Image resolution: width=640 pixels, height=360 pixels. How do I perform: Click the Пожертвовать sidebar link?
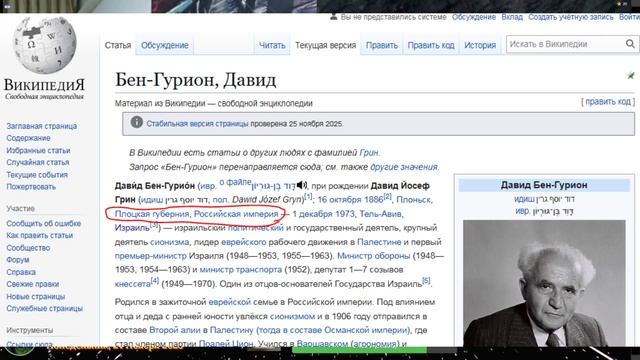click(x=31, y=187)
